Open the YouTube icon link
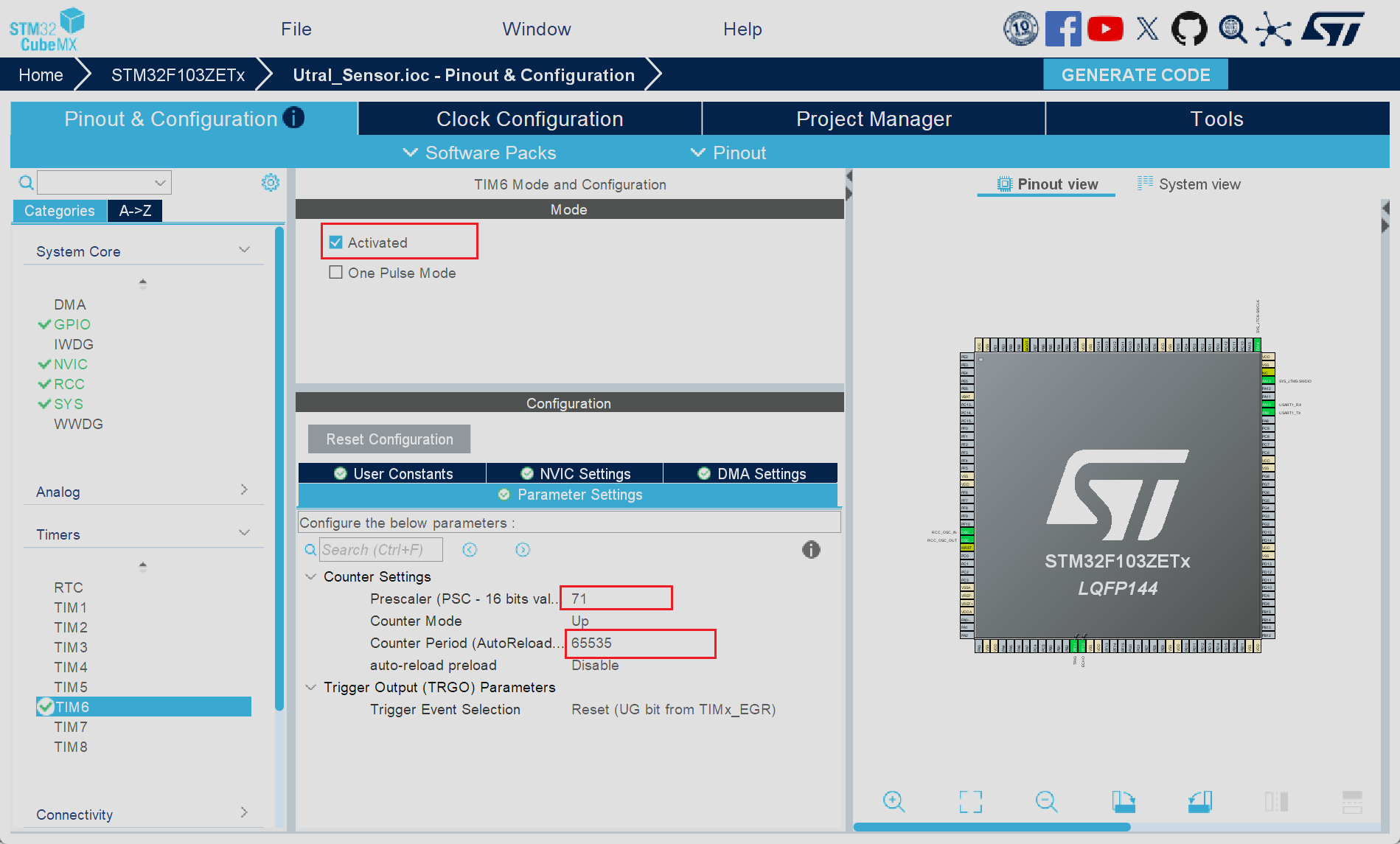Viewport: 1400px width, 844px height. [1105, 29]
